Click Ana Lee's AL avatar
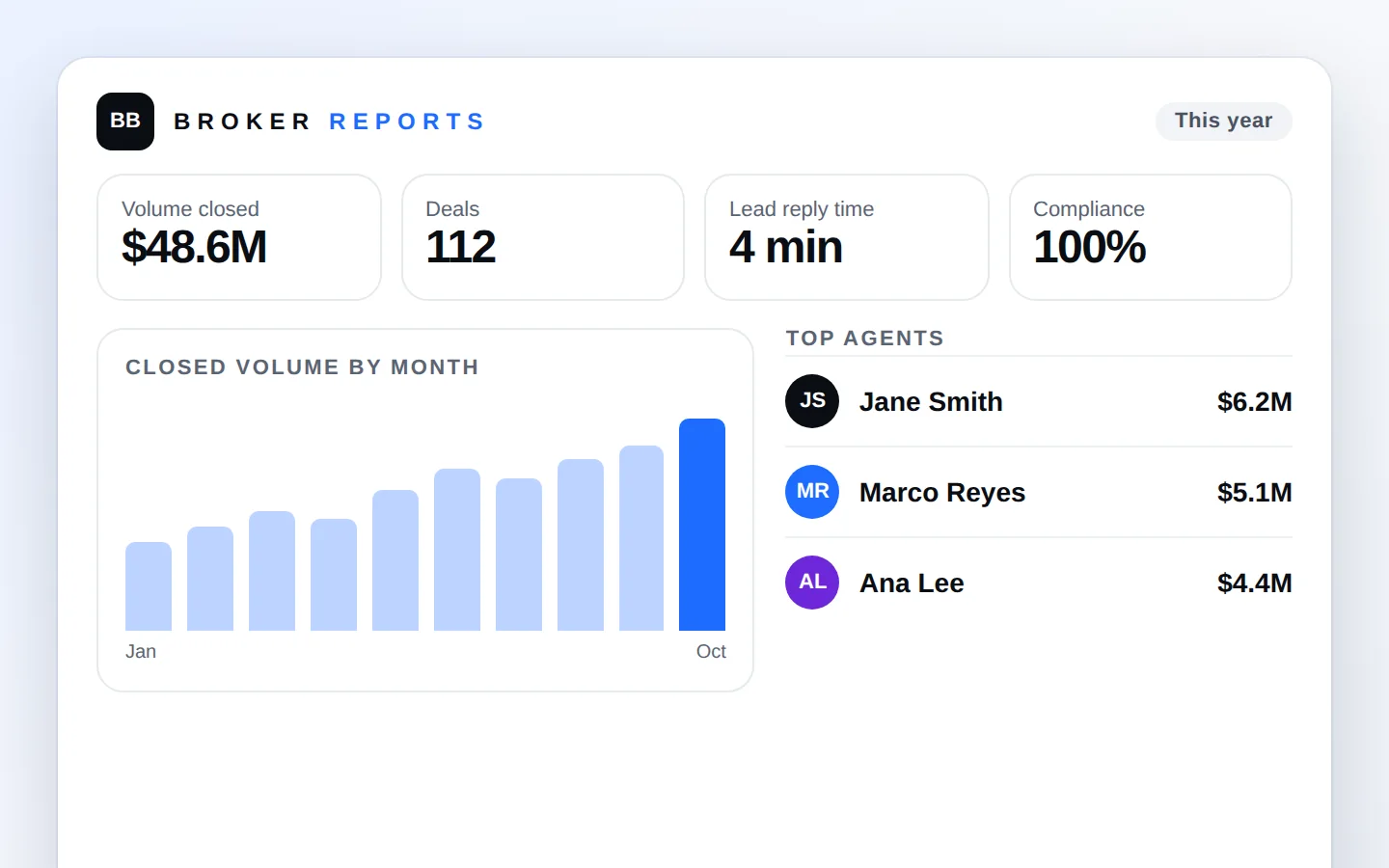The height and width of the screenshot is (868, 1389). click(812, 583)
